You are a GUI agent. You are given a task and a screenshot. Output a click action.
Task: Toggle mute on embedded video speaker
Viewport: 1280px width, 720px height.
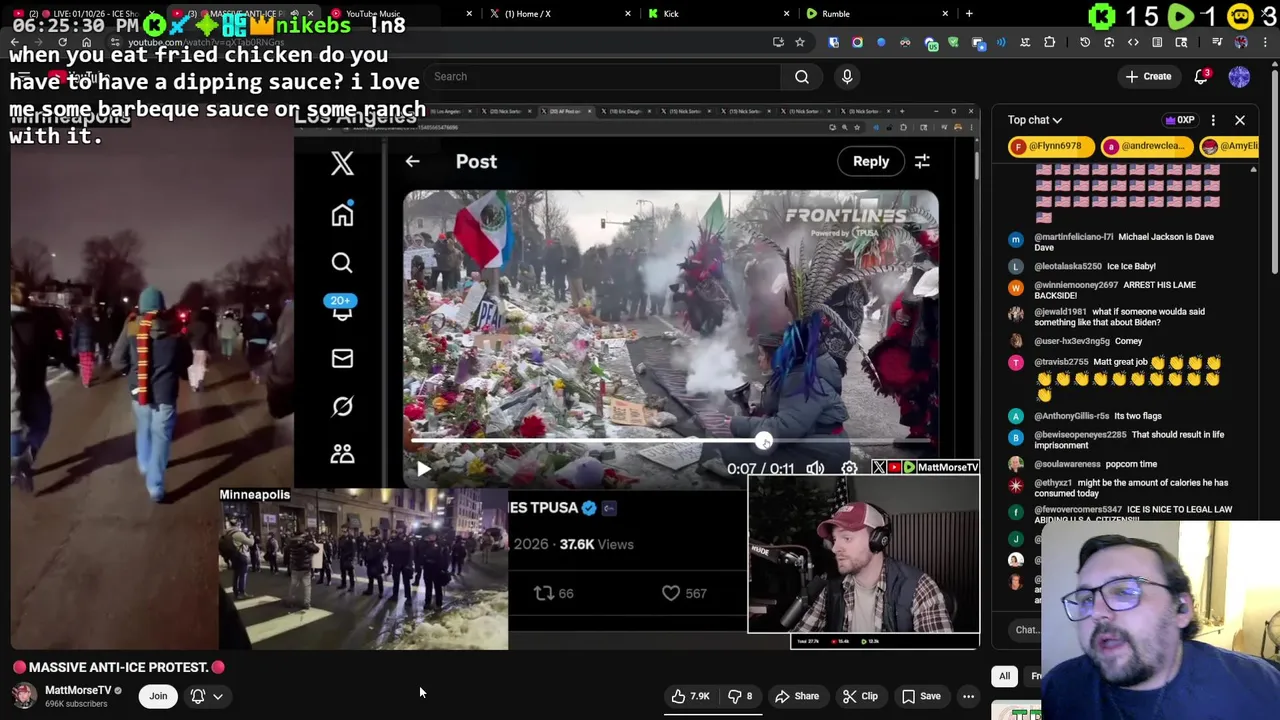tap(815, 468)
